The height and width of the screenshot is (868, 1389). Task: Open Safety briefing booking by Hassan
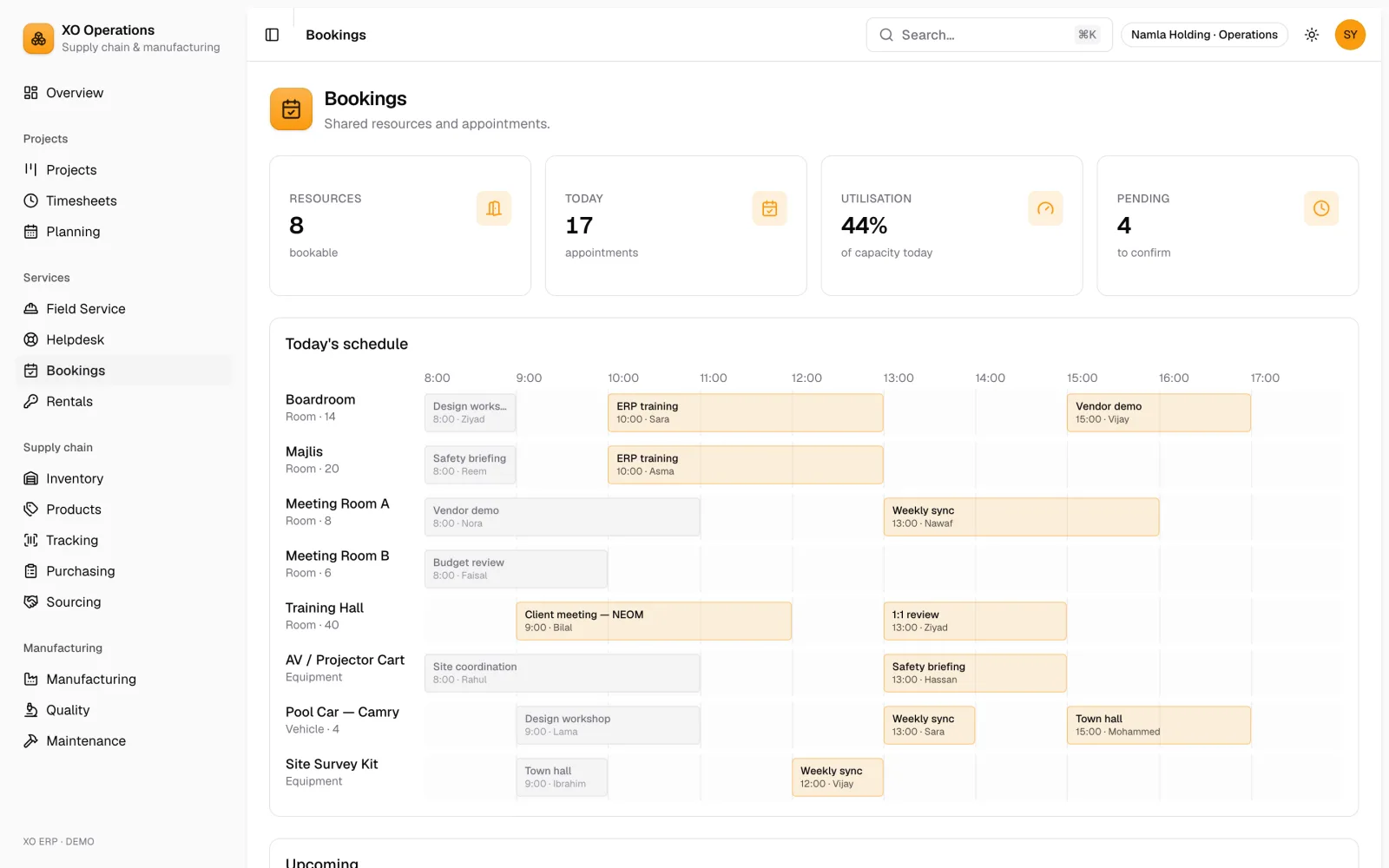(x=975, y=673)
